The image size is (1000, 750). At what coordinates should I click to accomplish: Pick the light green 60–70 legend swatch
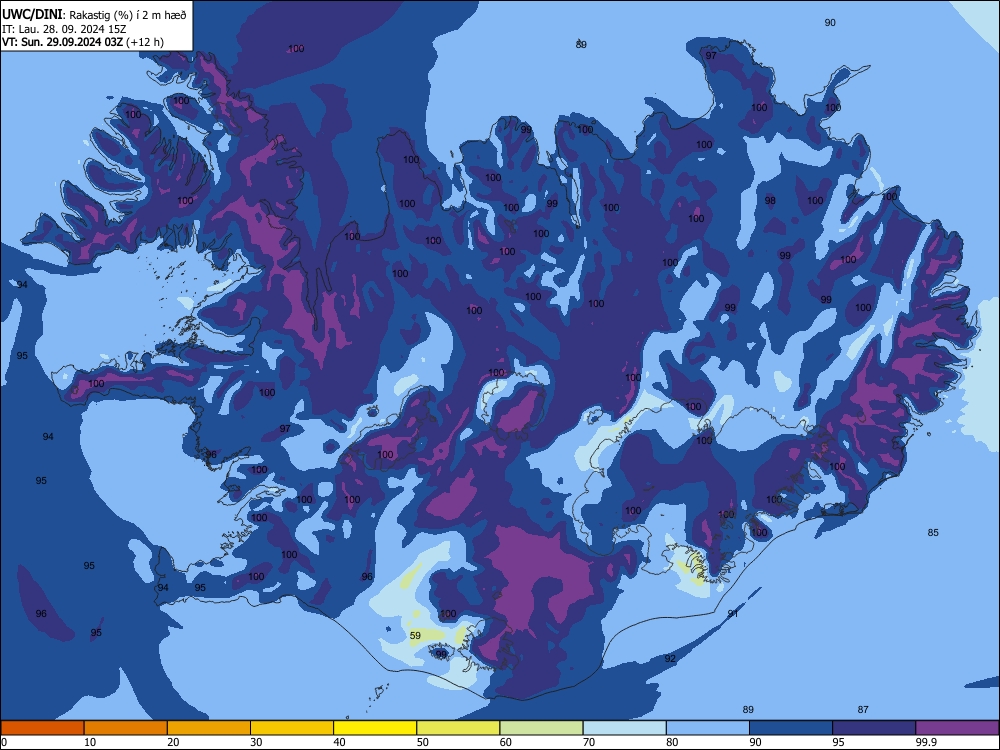[541, 728]
